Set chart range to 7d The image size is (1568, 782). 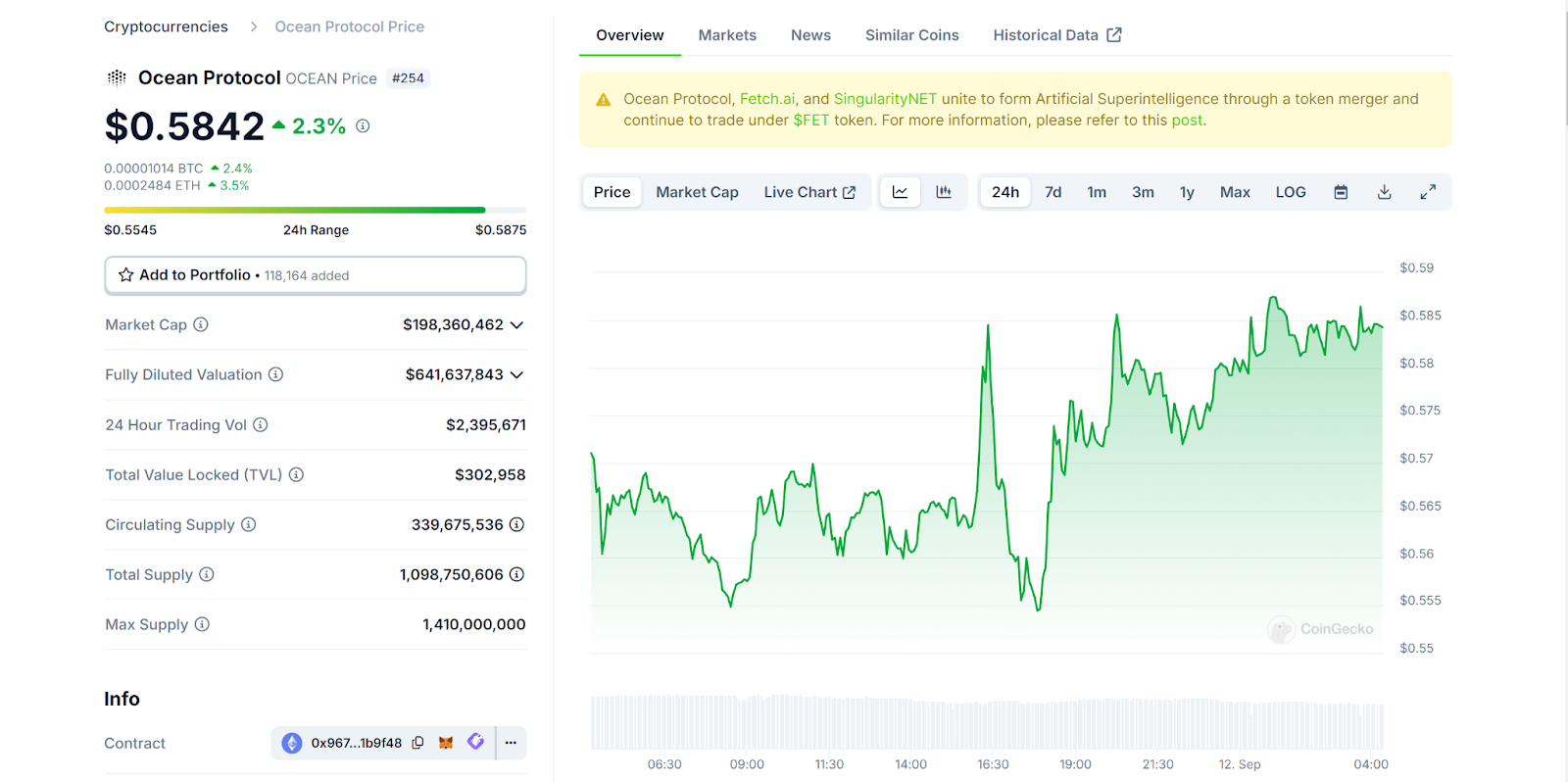1053,192
